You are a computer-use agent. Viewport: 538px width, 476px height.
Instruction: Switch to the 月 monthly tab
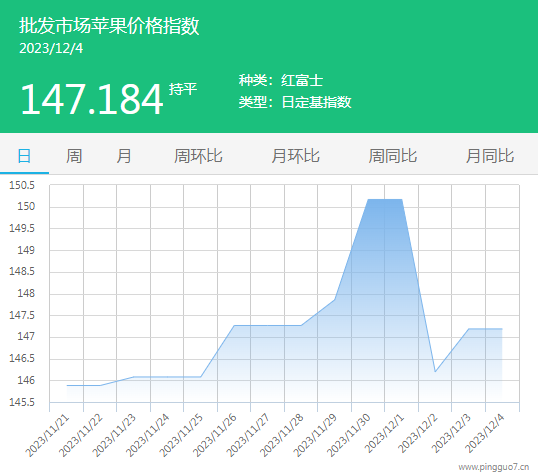pyautogui.click(x=123, y=156)
